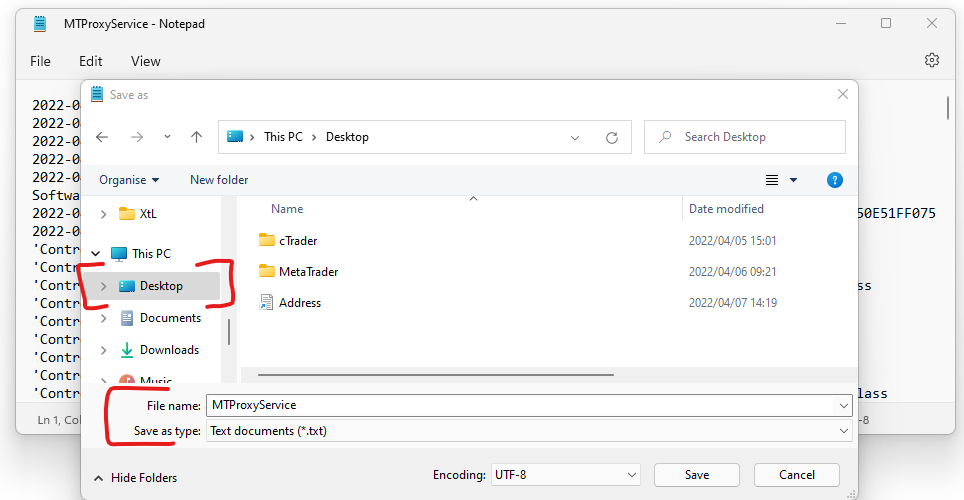Create a New folder

(x=219, y=180)
